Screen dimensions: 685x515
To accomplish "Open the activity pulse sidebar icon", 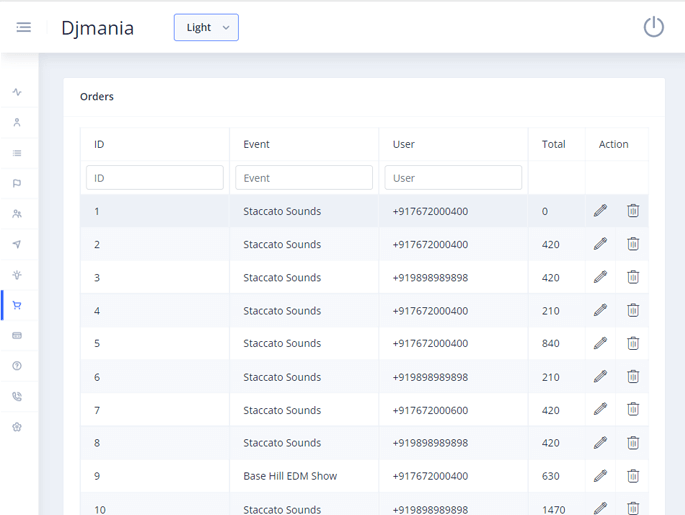I will tap(17, 92).
